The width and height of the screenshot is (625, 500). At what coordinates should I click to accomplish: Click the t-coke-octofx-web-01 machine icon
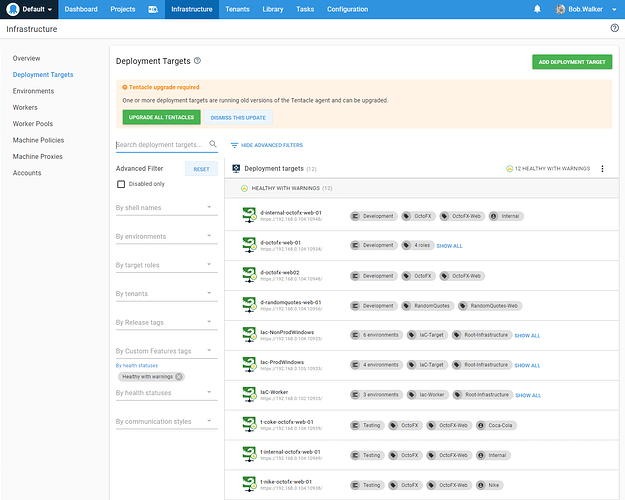pyautogui.click(x=249, y=424)
